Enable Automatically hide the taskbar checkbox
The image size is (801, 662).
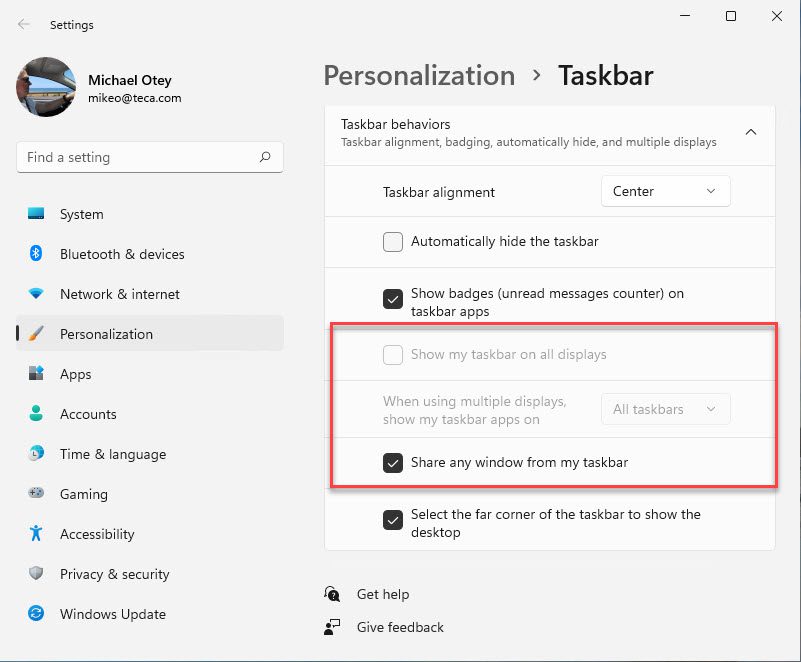click(x=393, y=242)
